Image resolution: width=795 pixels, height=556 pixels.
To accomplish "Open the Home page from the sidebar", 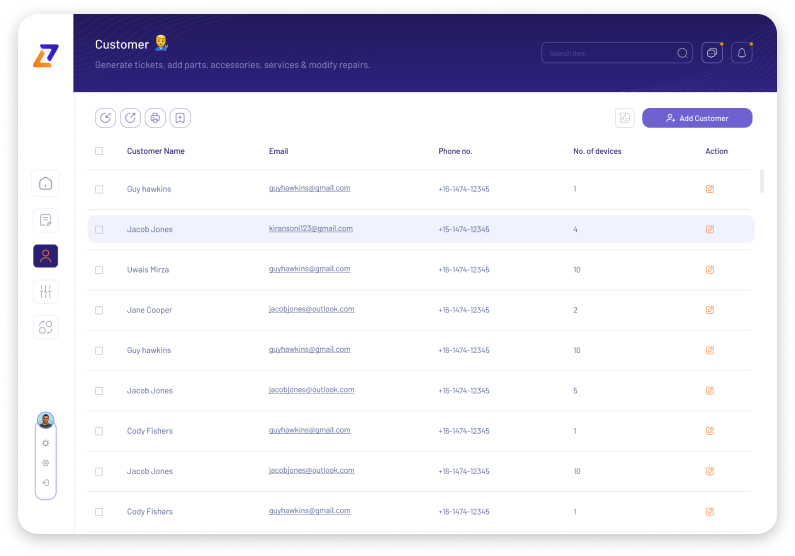I will click(45, 183).
